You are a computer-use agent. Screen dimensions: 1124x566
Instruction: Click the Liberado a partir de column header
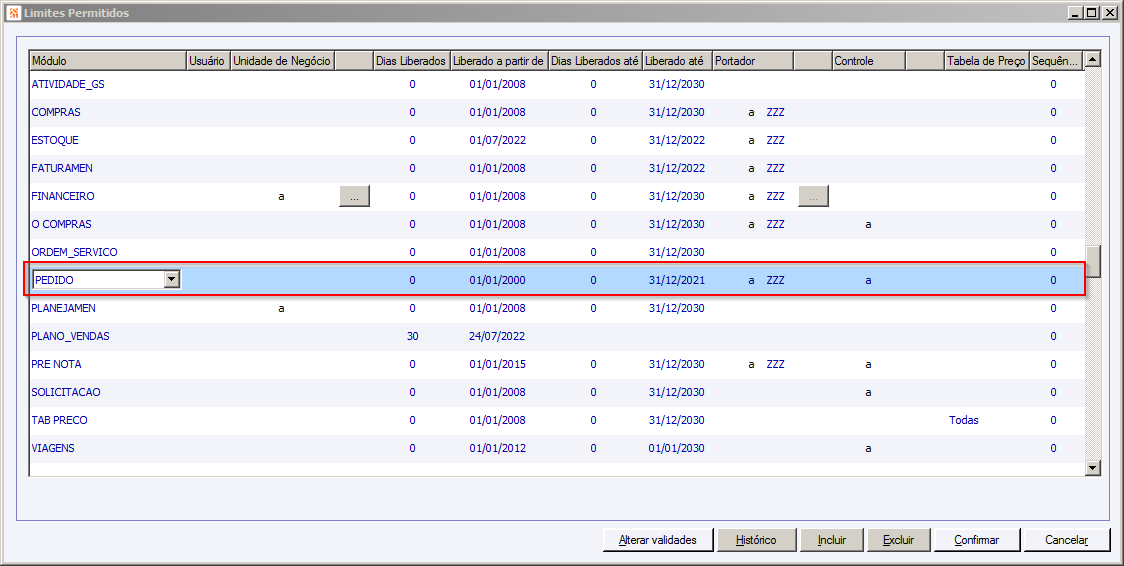(x=499, y=61)
